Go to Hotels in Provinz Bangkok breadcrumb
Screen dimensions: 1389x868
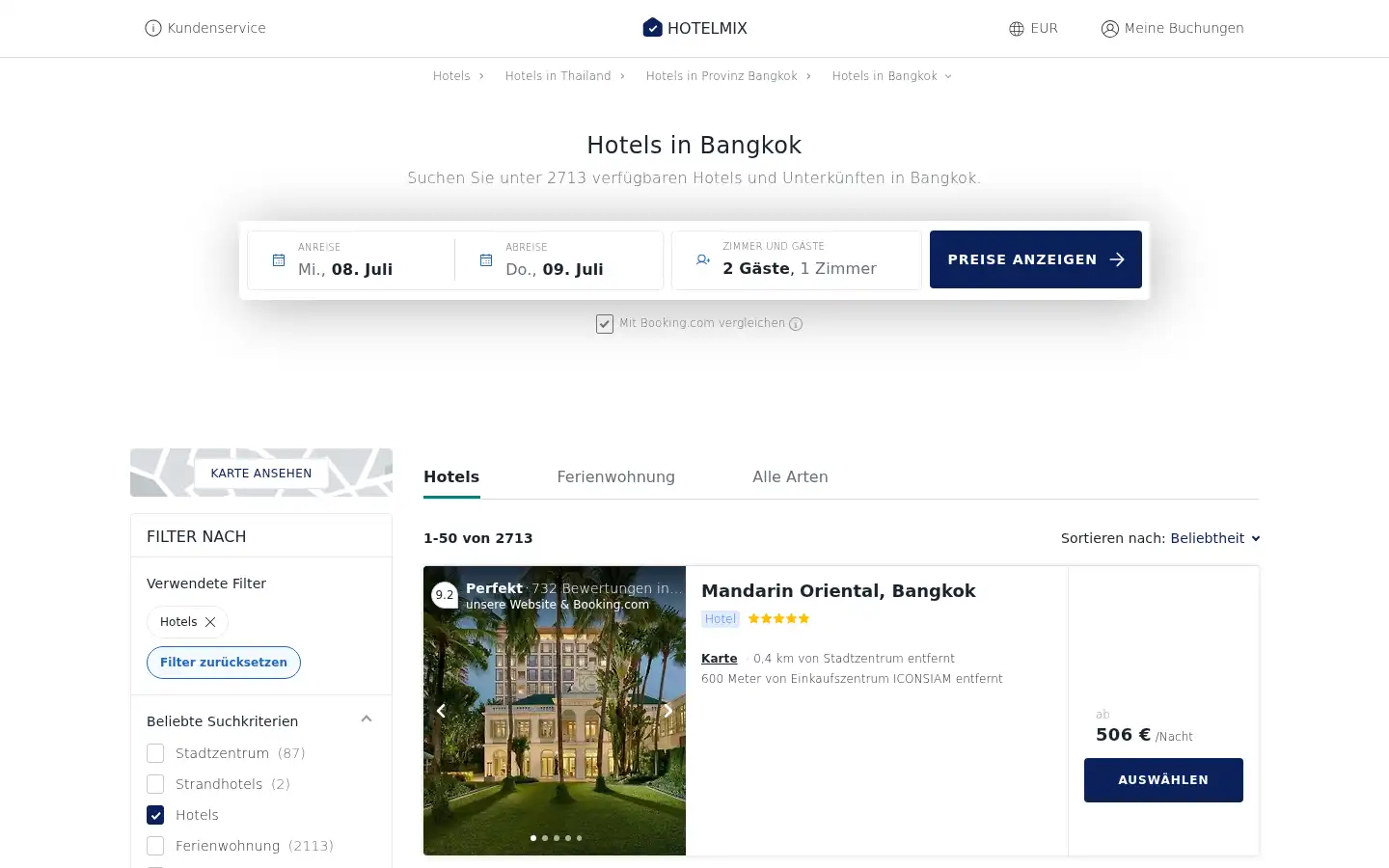coord(722,76)
